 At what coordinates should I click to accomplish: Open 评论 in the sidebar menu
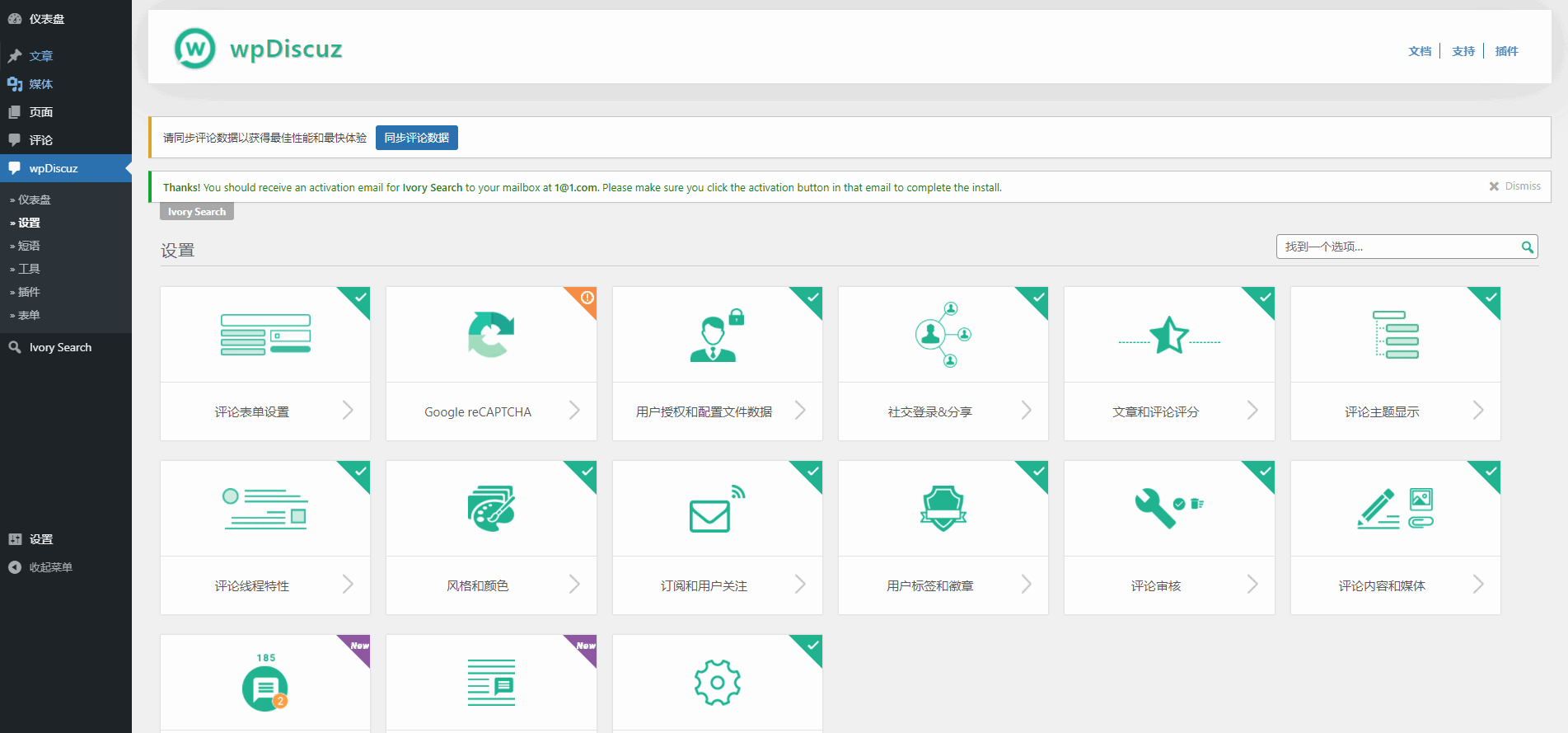click(x=66, y=140)
